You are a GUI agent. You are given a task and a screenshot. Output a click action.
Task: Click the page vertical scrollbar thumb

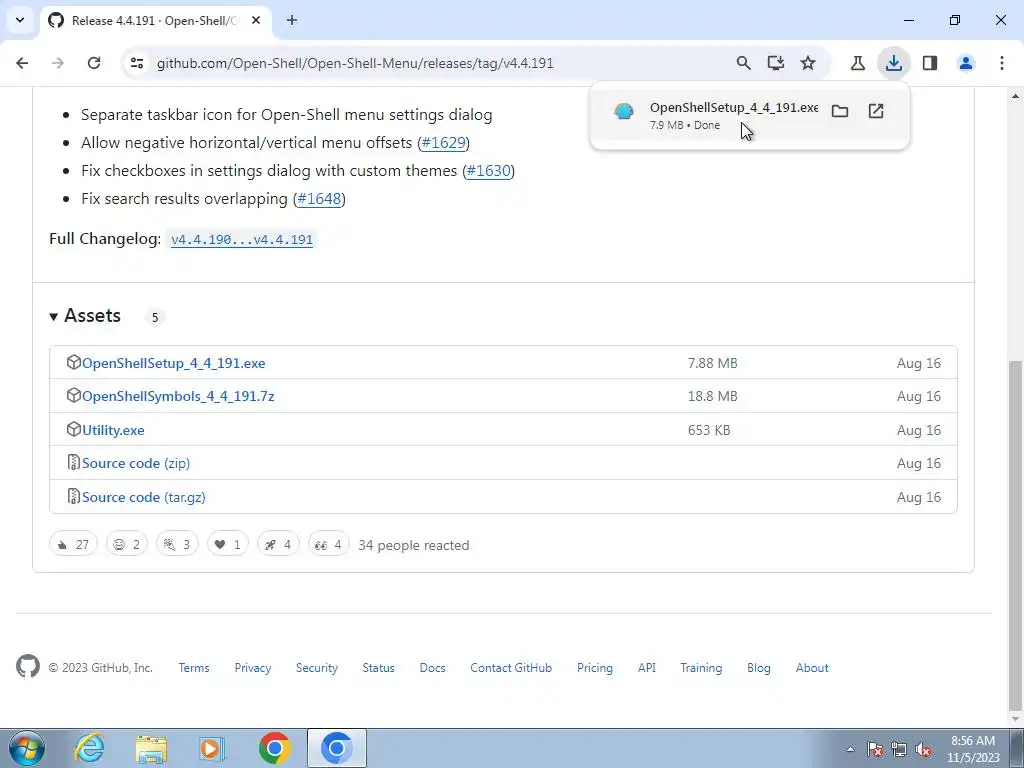pos(1016,534)
